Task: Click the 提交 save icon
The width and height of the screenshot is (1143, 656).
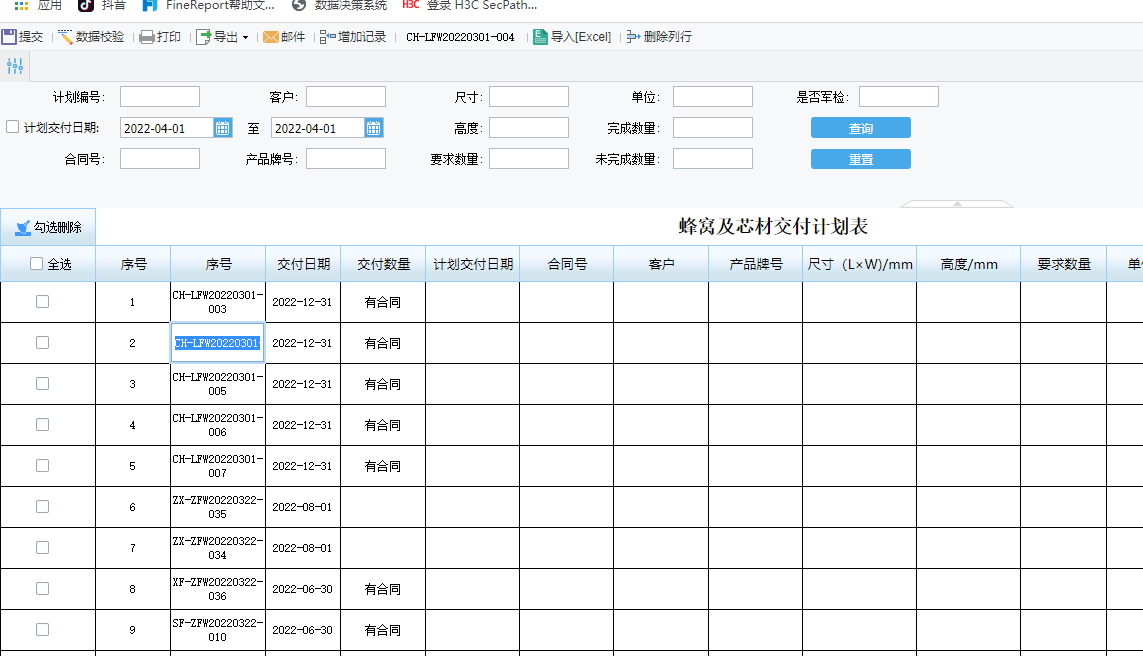Action: point(9,36)
